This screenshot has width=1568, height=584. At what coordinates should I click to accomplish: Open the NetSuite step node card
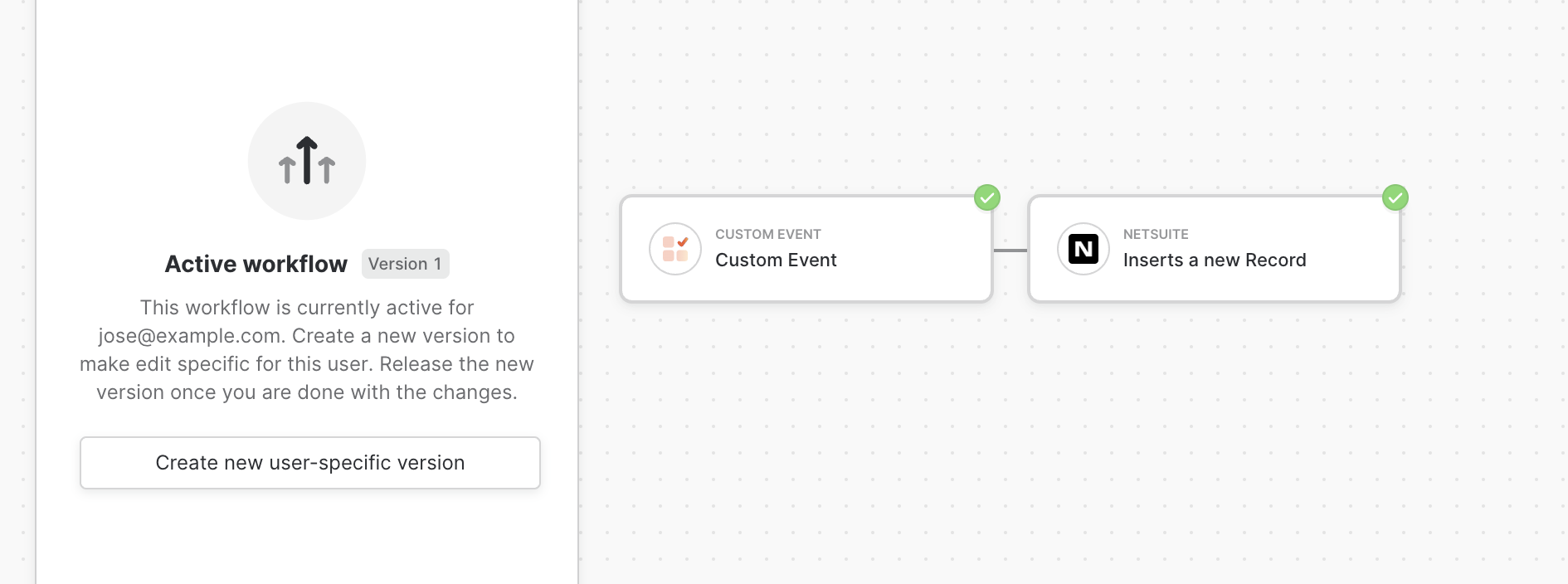click(1215, 249)
